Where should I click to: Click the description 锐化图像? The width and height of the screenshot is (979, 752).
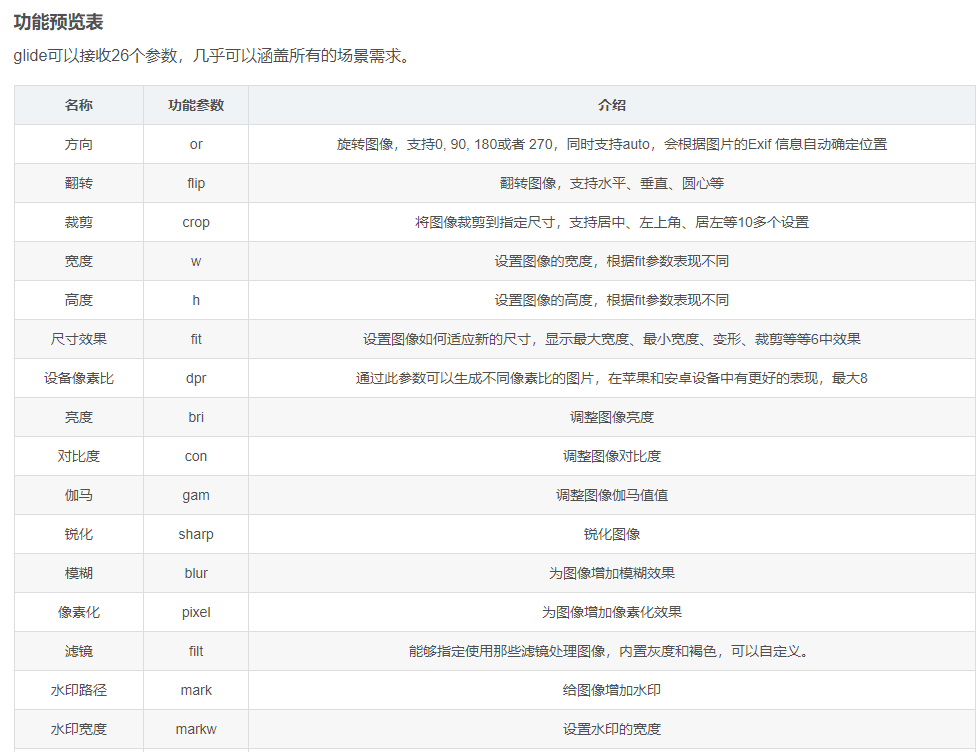612,535
